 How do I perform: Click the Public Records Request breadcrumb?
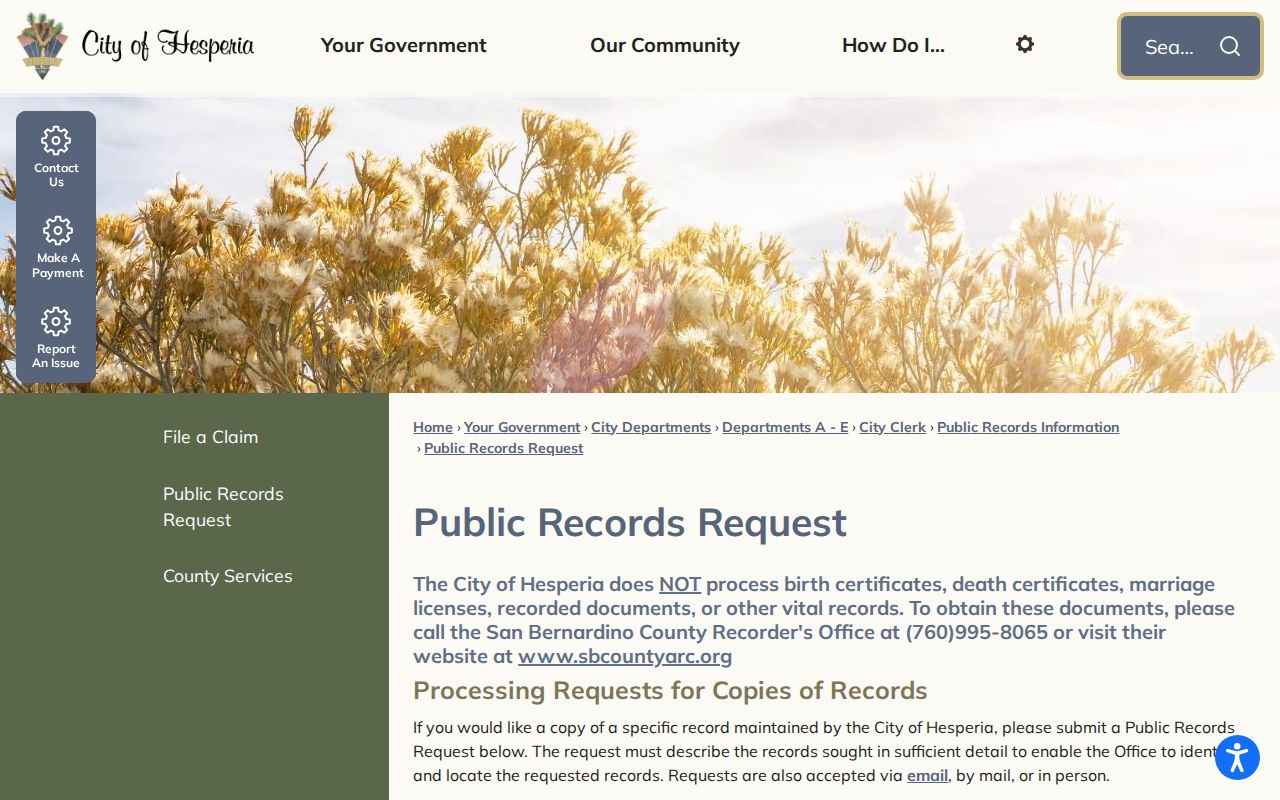click(503, 448)
